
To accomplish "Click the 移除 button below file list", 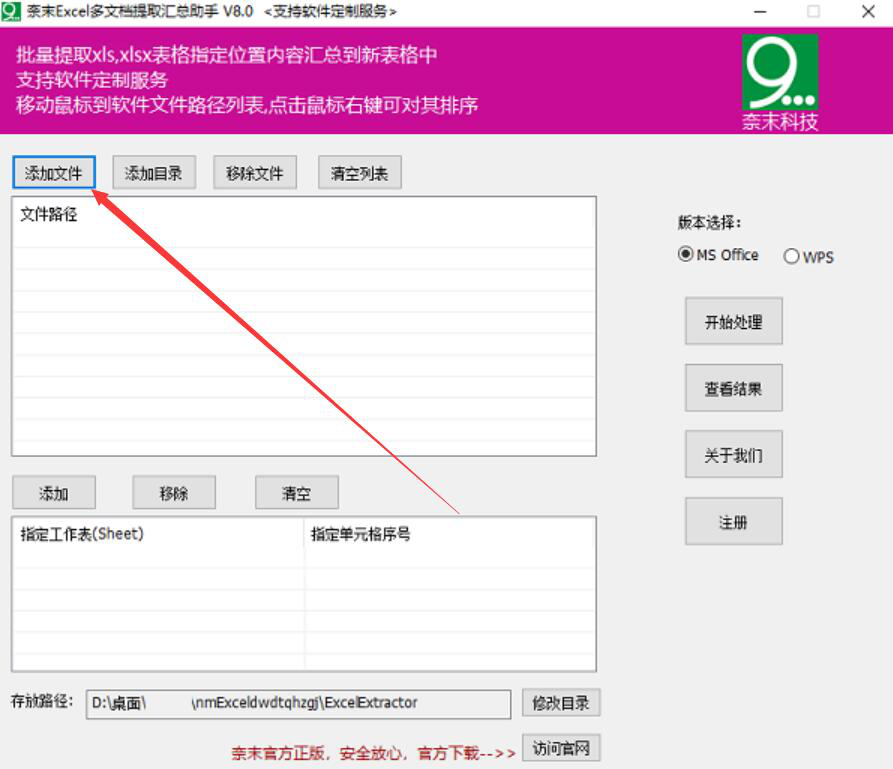I will (174, 493).
